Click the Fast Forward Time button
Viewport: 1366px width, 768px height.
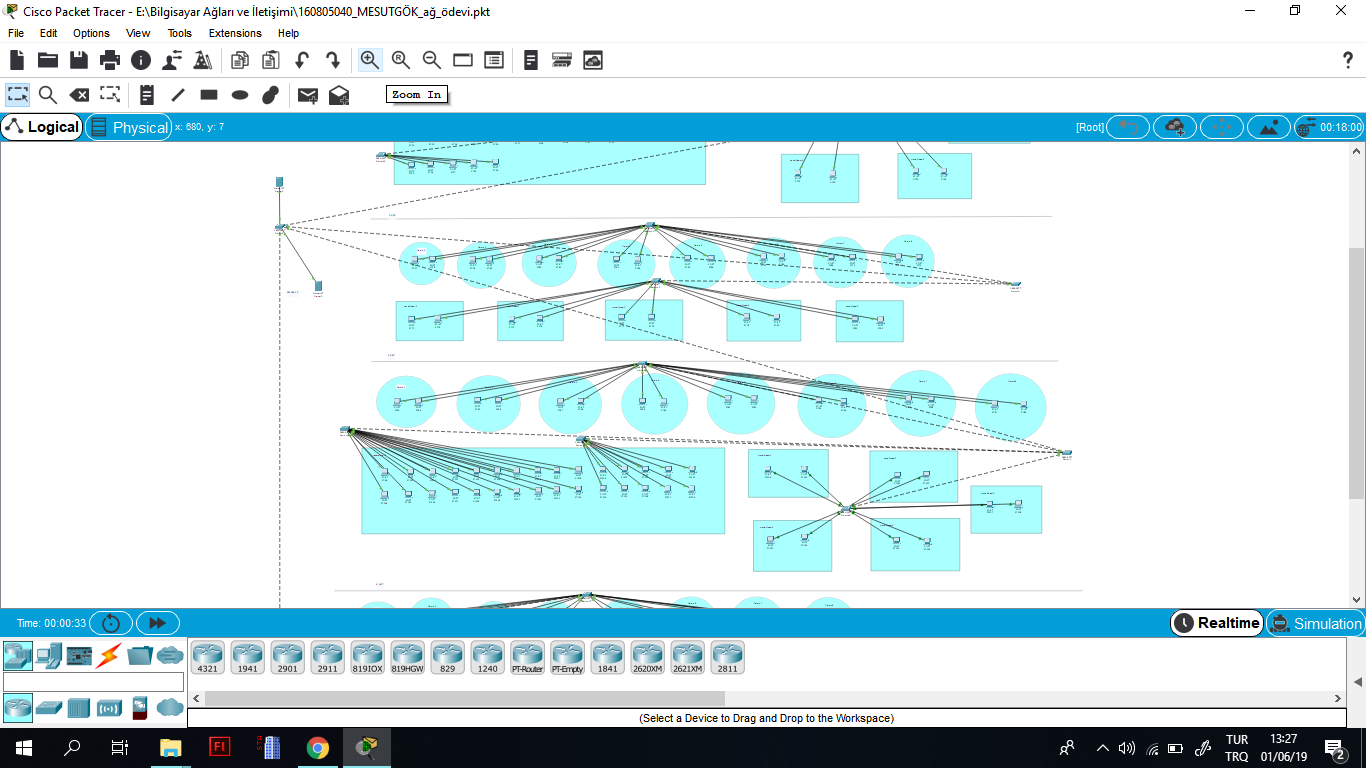coord(157,623)
